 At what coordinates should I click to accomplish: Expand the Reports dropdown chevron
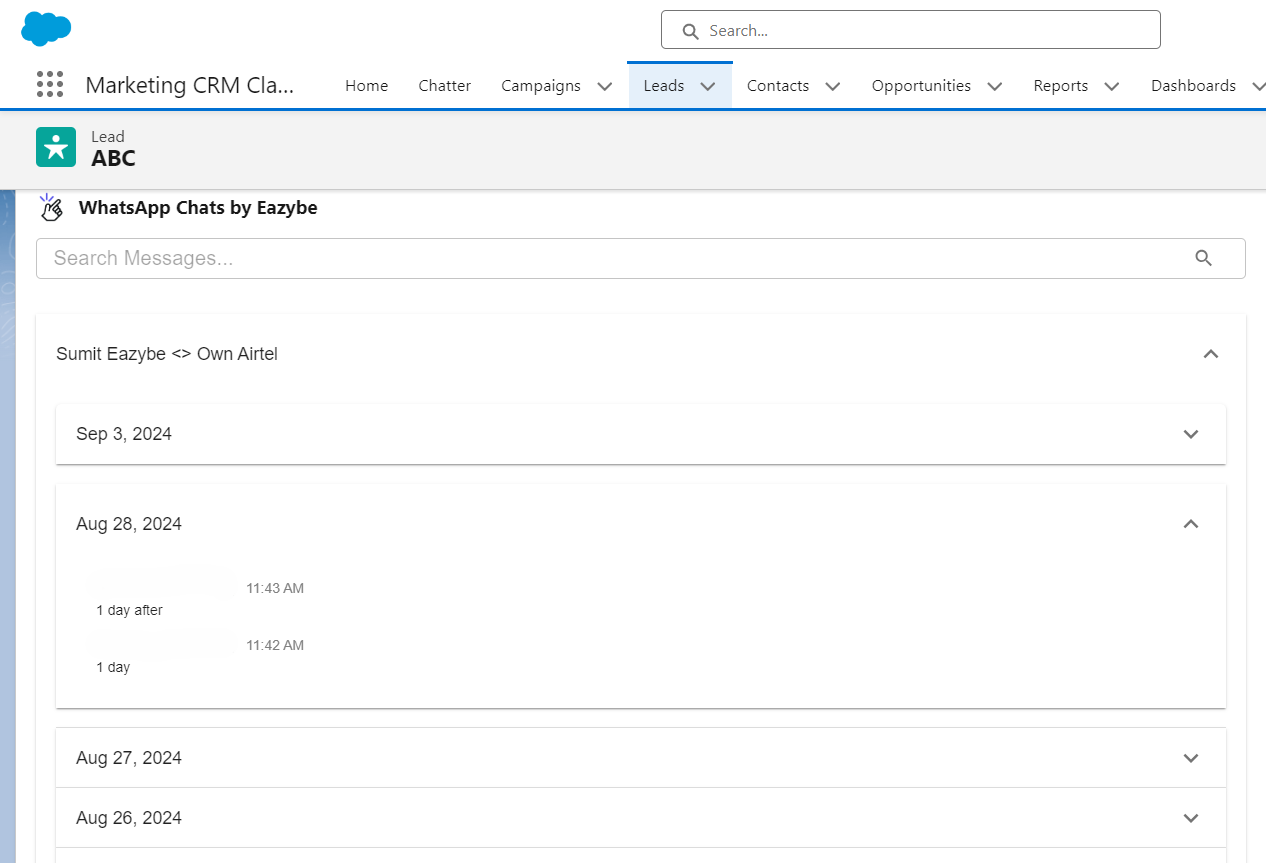coord(1112,86)
